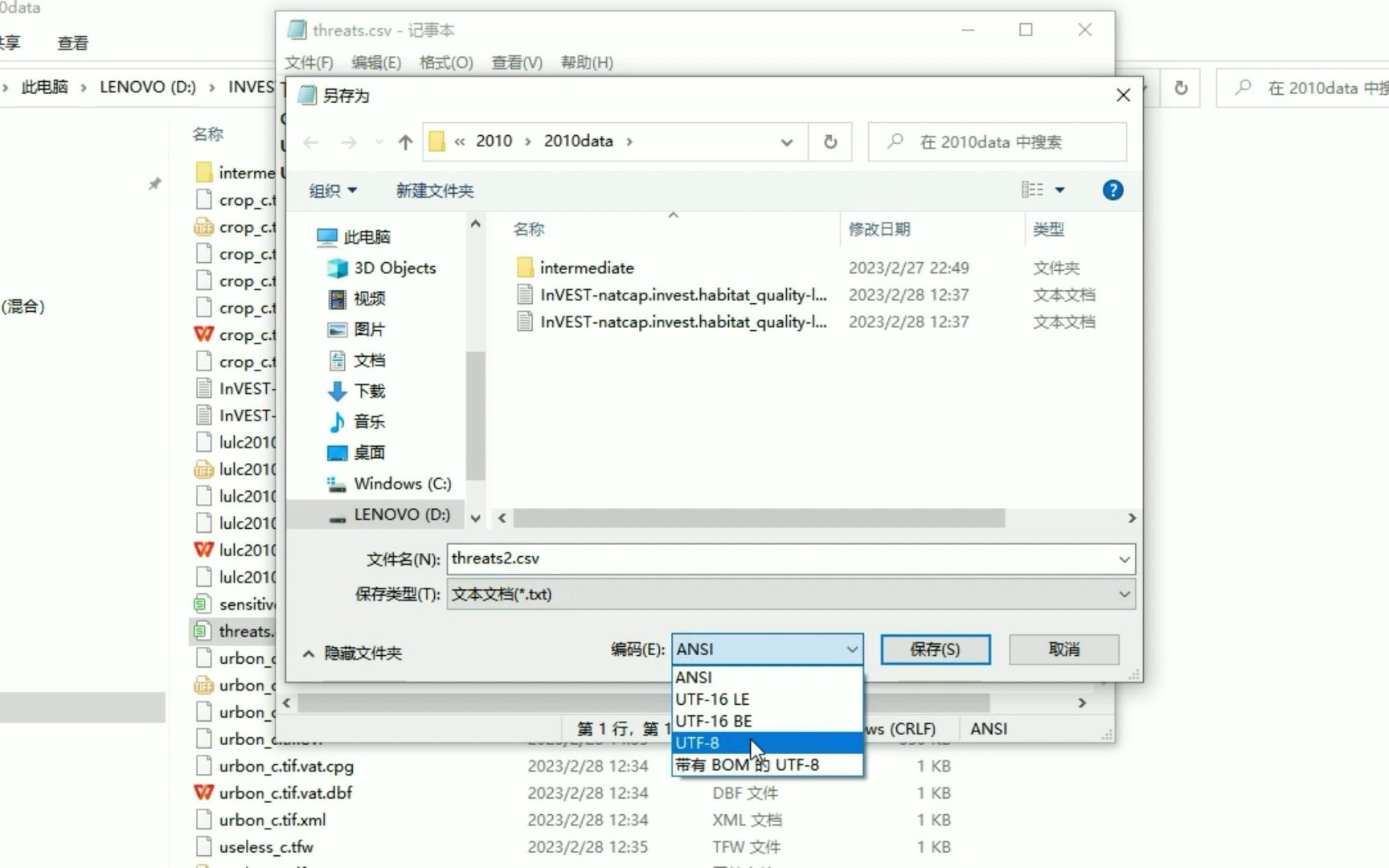
Task: Choose UTF-16 LE encoding option
Action: (x=768, y=699)
